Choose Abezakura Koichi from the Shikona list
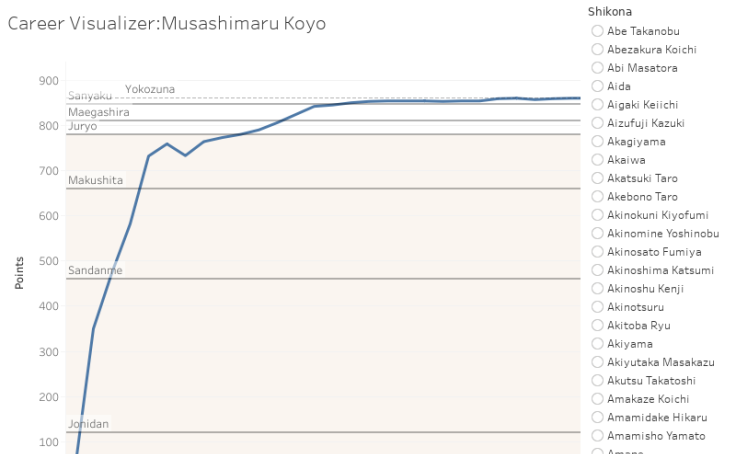 (598, 49)
